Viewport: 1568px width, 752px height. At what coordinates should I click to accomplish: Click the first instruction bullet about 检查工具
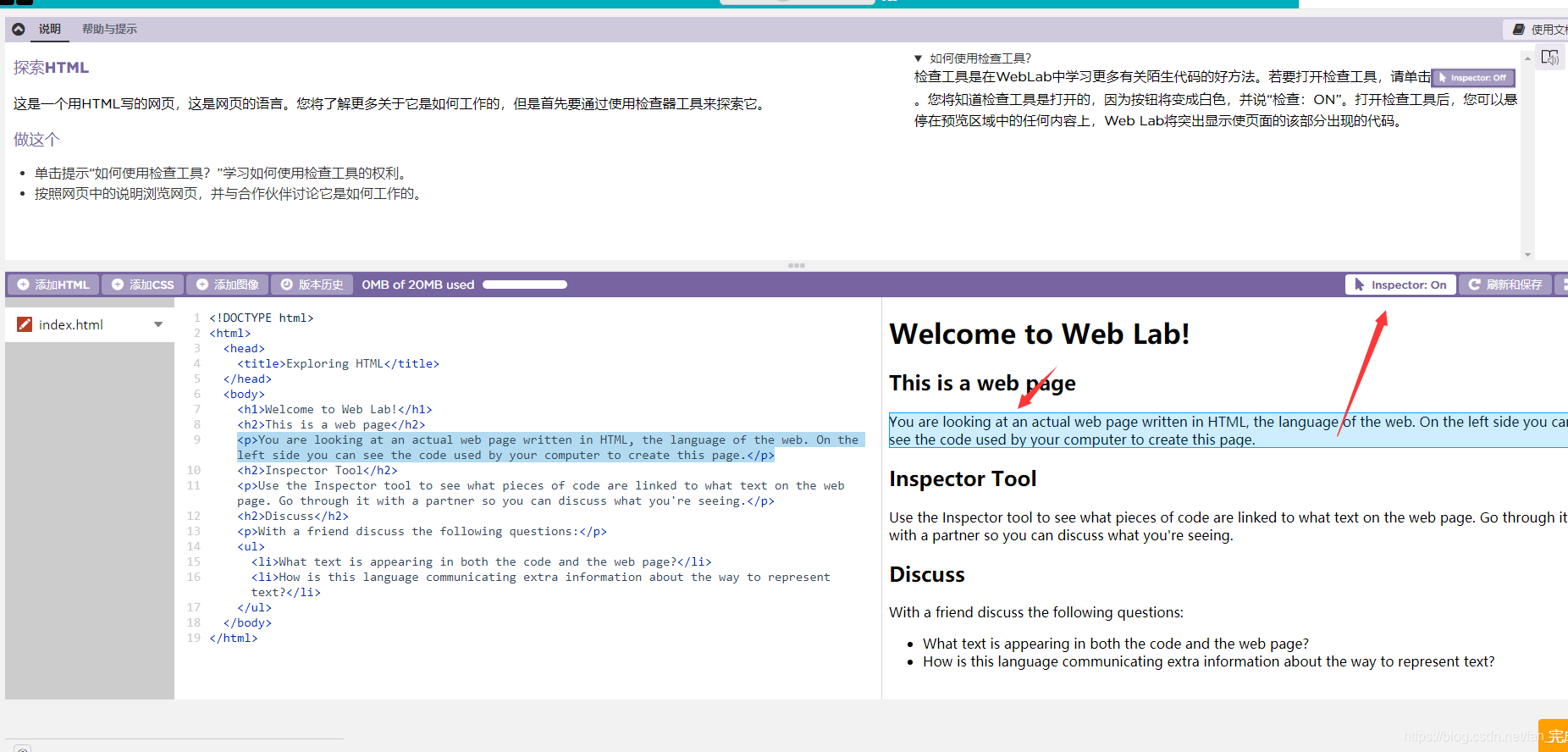[x=223, y=173]
